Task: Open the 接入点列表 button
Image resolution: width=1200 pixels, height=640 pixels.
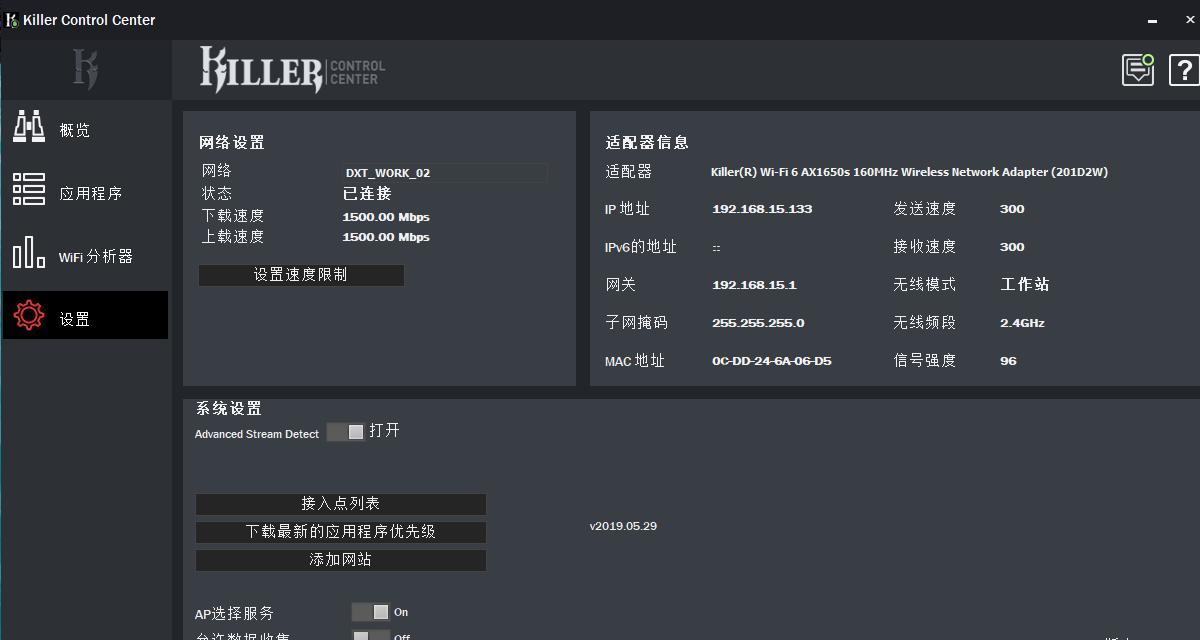Action: 341,504
